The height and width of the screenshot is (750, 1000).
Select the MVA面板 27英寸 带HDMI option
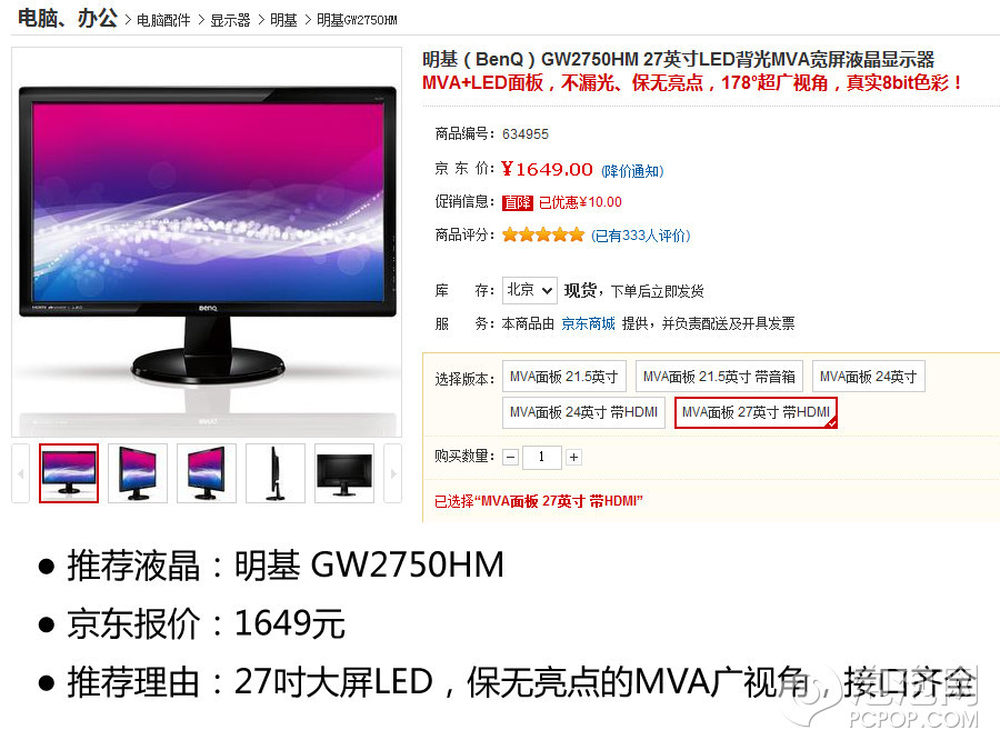(756, 413)
